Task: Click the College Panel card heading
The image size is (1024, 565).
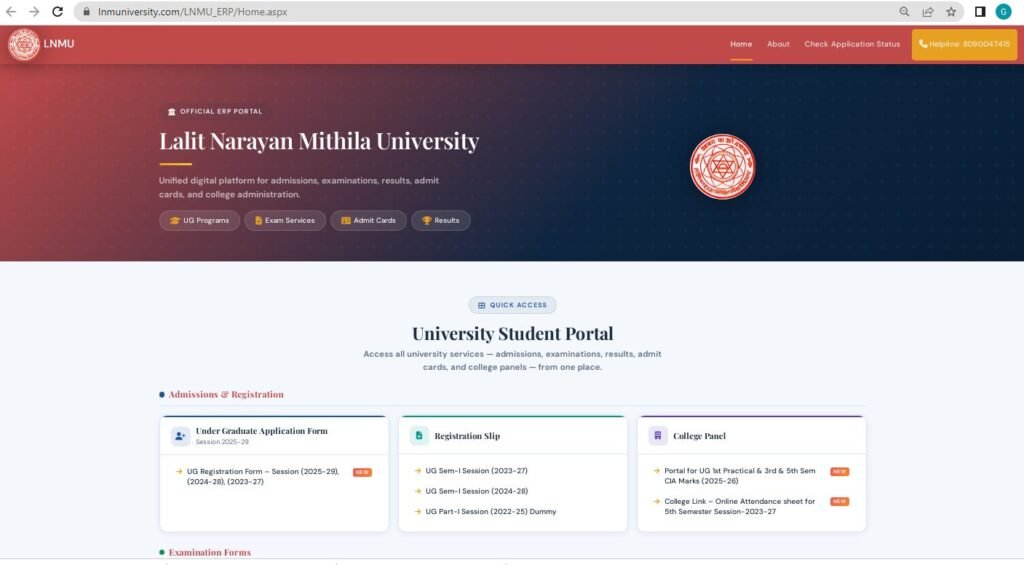Action: pos(699,436)
